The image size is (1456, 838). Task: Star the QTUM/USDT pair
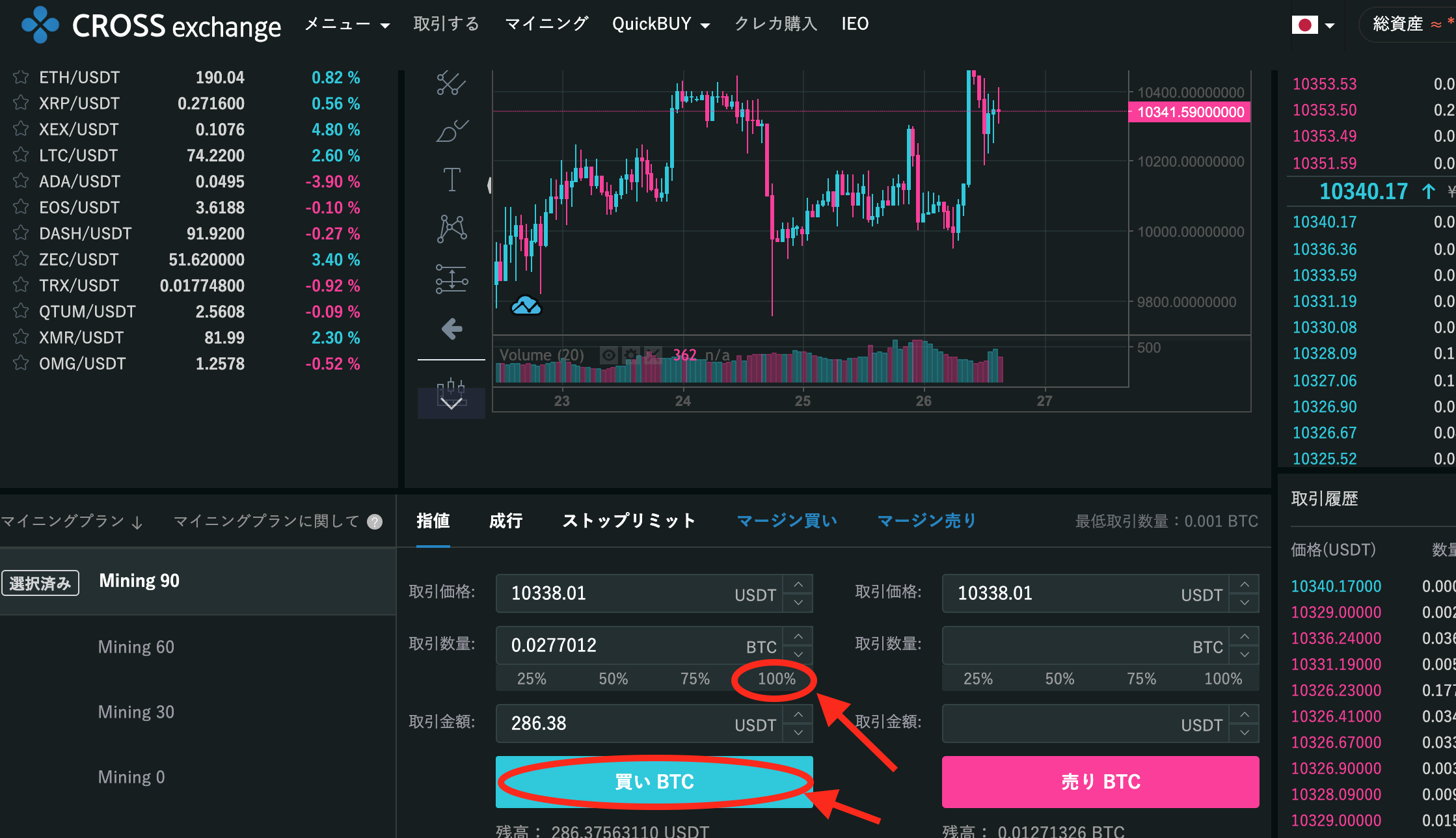(21, 311)
